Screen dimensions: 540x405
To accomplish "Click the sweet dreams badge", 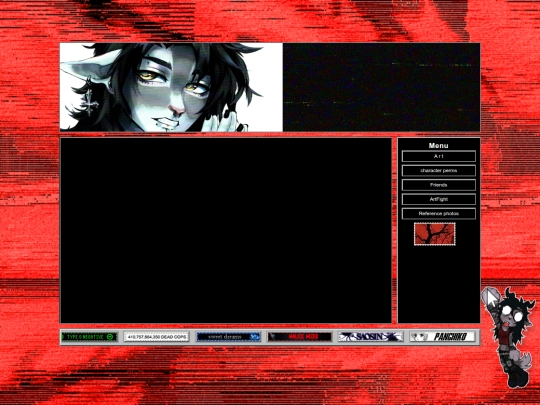I will click(228, 336).
